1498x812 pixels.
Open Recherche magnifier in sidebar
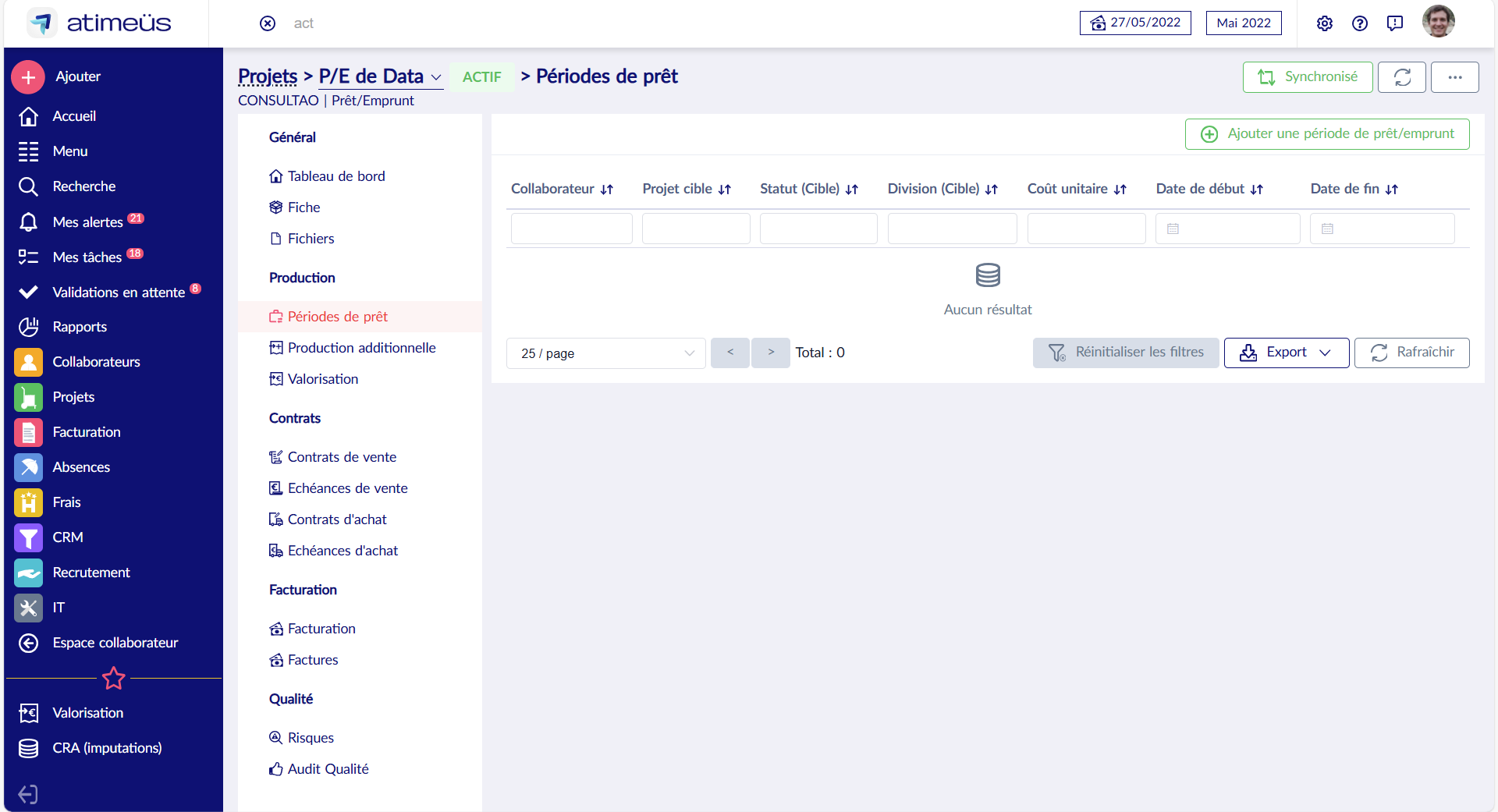28,186
